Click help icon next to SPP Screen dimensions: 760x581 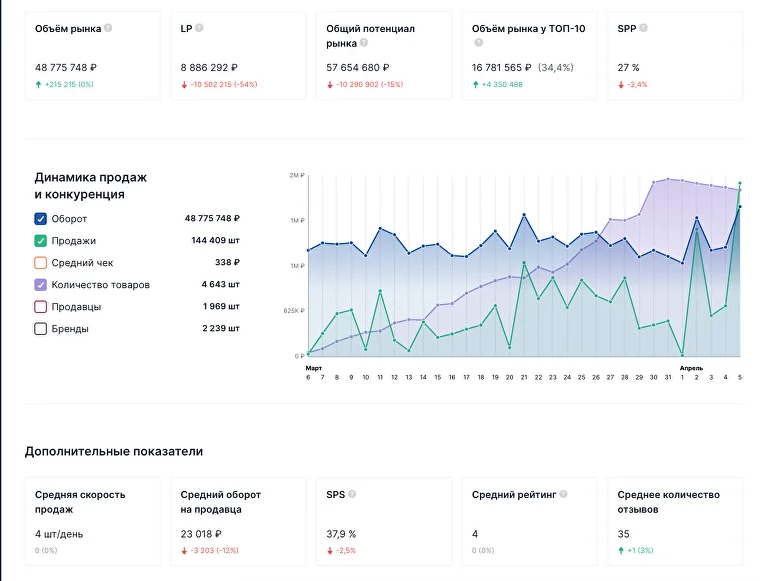pos(643,28)
